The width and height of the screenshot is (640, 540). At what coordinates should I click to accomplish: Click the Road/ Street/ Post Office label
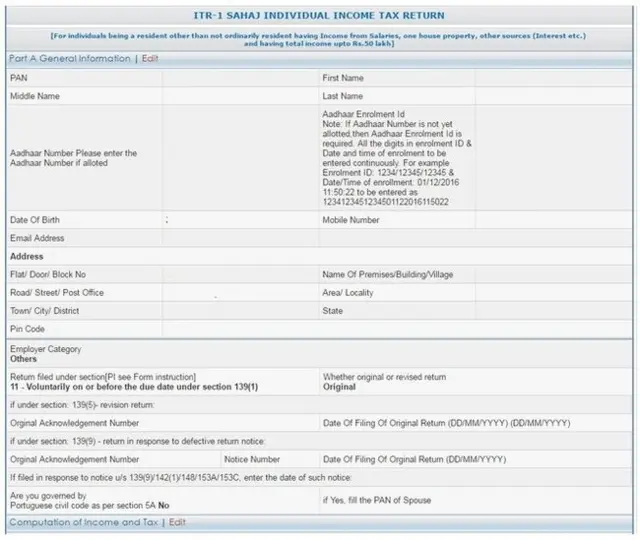tap(57, 293)
